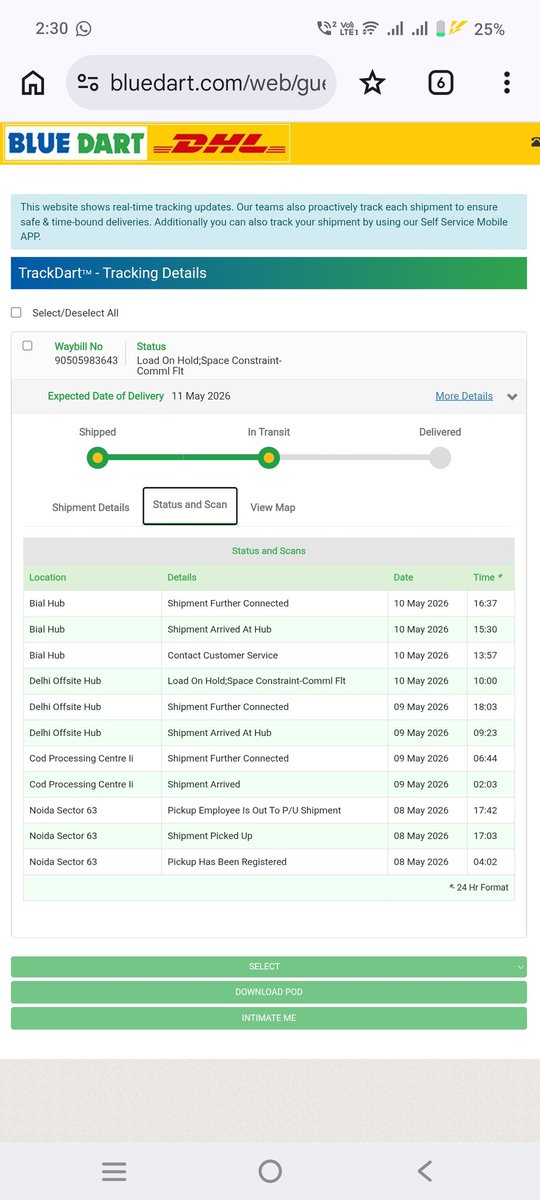Check the box beside Waybill No 90505983643
The width and height of the screenshot is (540, 1200).
click(x=28, y=346)
